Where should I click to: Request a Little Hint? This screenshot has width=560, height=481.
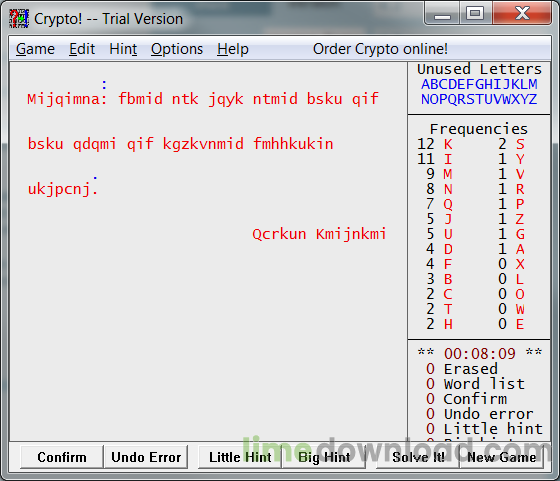click(240, 457)
